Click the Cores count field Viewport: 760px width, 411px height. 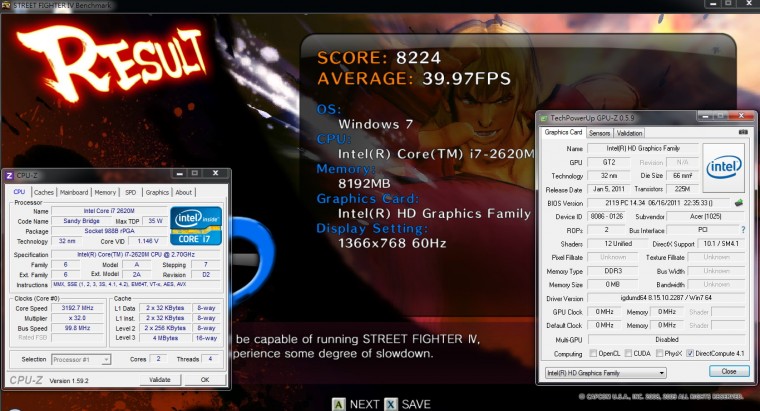coord(158,359)
